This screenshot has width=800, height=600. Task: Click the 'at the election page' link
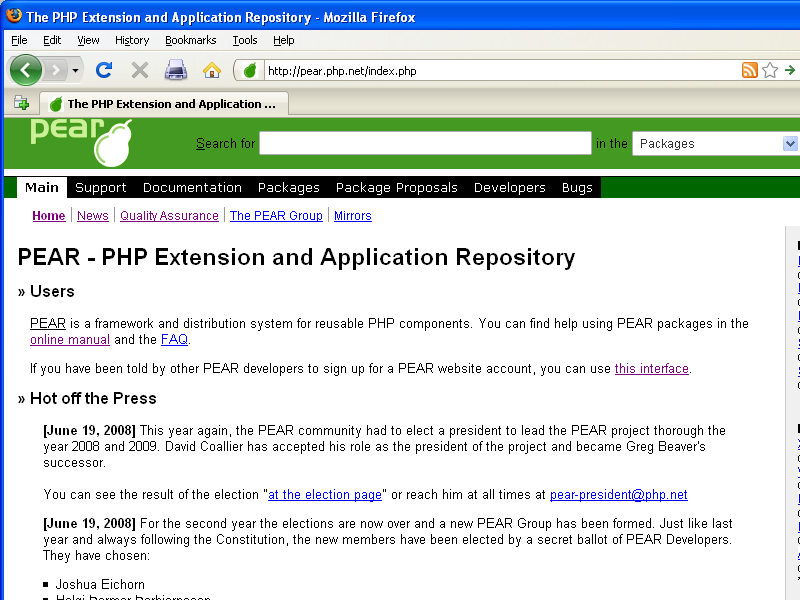325,495
